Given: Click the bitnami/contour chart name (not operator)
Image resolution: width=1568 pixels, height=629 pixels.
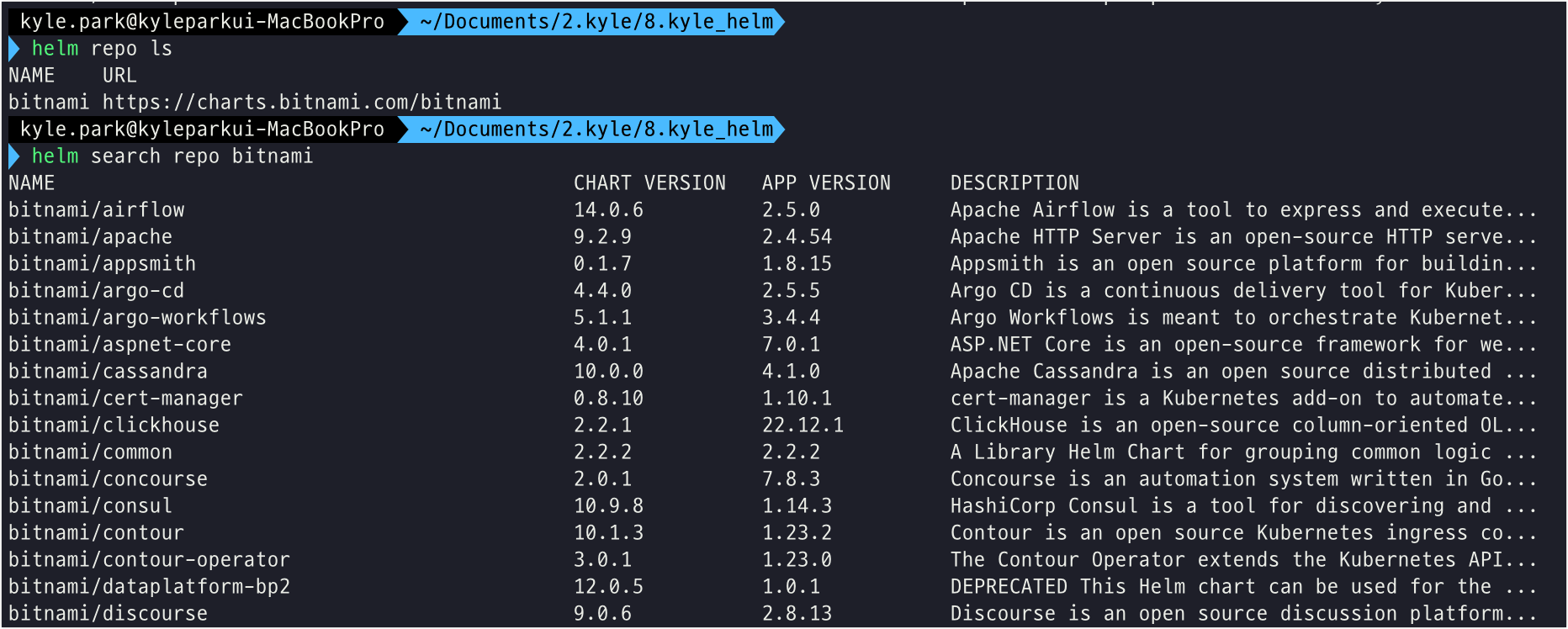Looking at the screenshot, I should tap(97, 533).
